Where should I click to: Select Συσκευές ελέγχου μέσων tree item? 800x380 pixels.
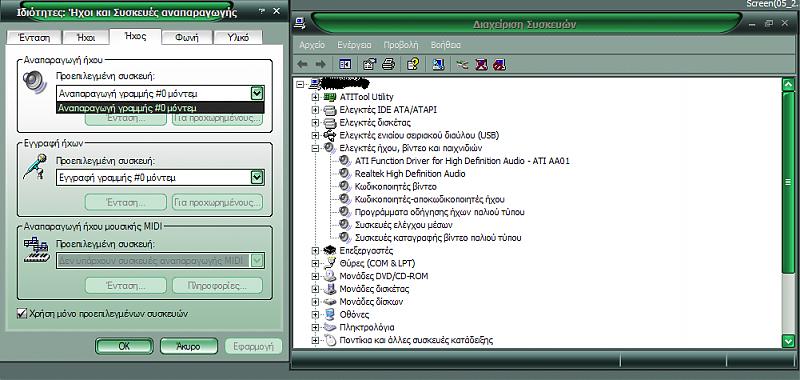404,224
